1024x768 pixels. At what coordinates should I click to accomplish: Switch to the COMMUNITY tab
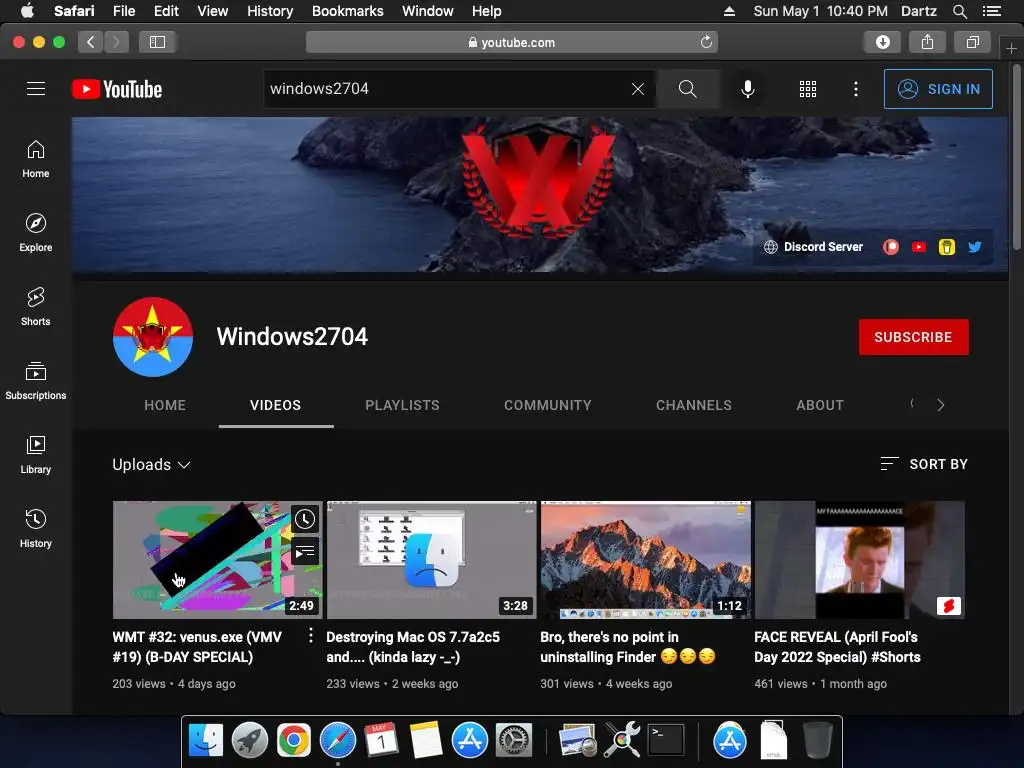click(548, 405)
